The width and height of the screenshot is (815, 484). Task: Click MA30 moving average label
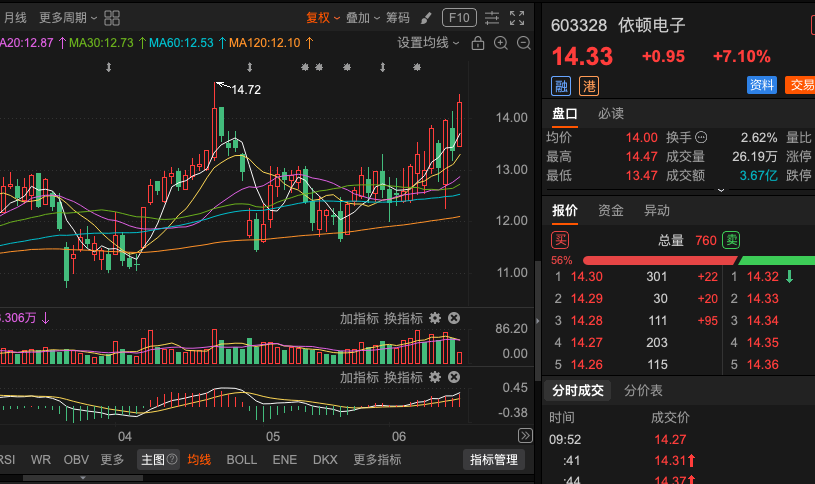[x=101, y=43]
